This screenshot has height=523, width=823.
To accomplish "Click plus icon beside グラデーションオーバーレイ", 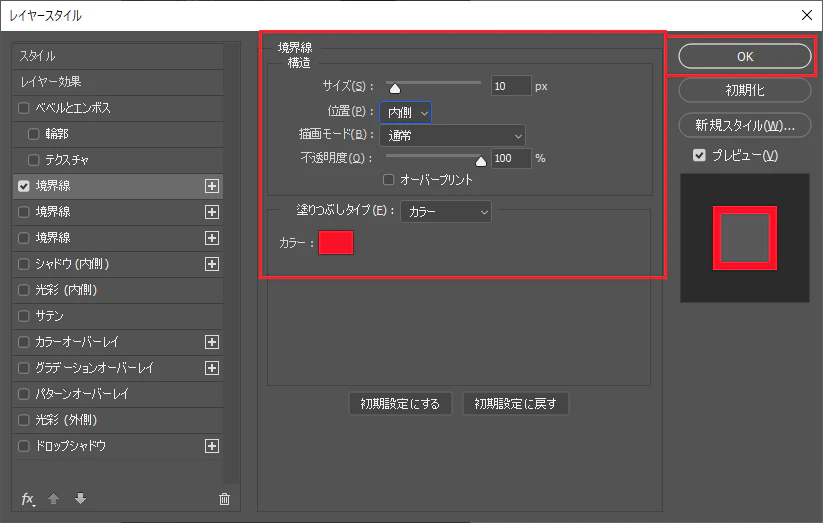I will [212, 368].
